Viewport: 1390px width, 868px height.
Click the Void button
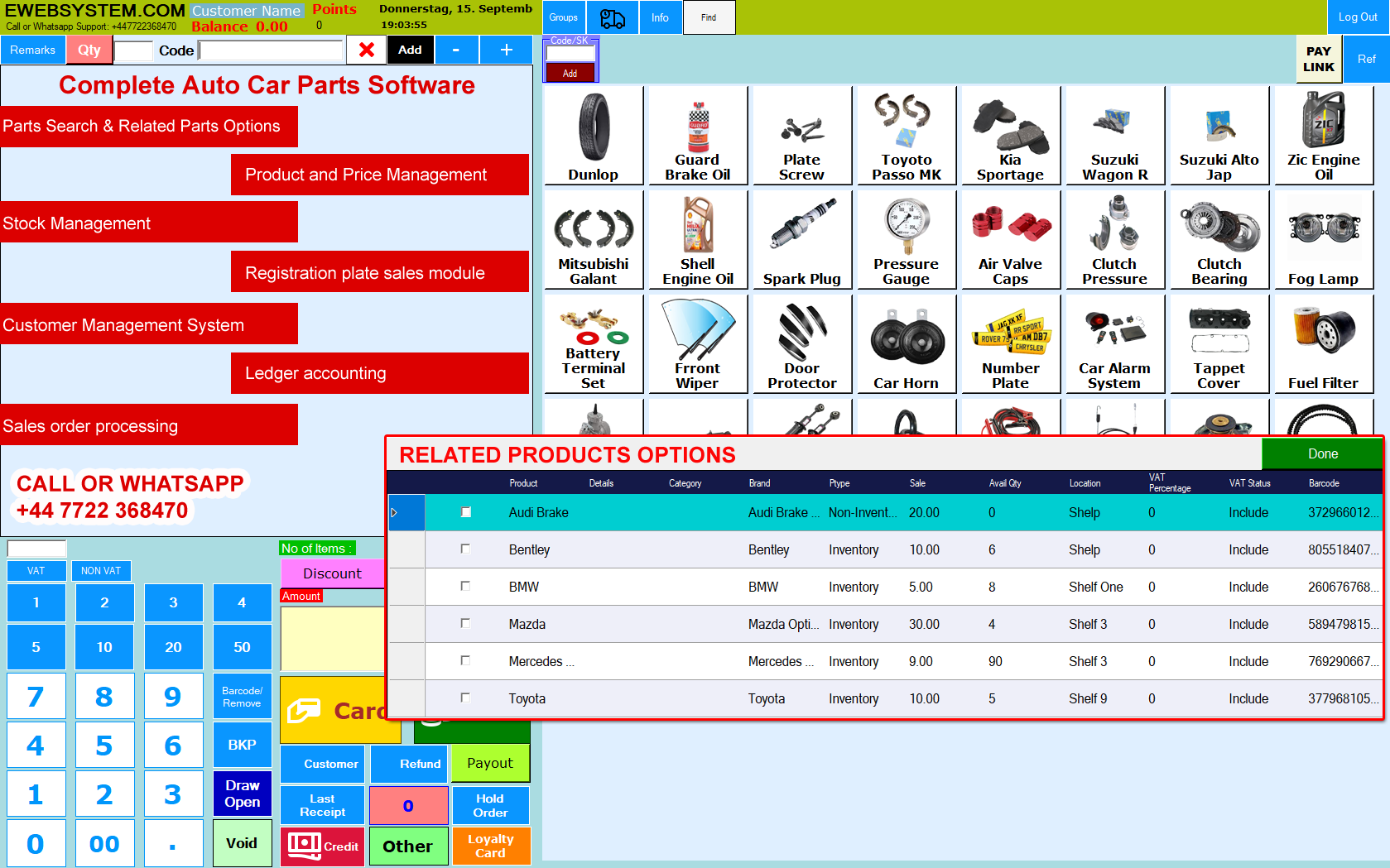pos(242,843)
